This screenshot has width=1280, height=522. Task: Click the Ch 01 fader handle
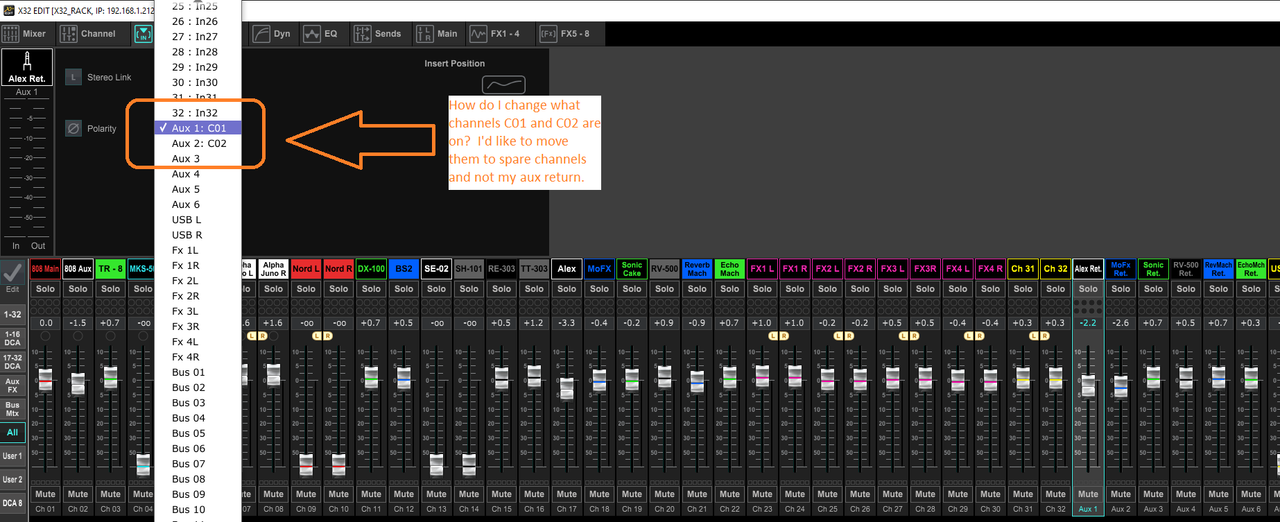click(46, 379)
